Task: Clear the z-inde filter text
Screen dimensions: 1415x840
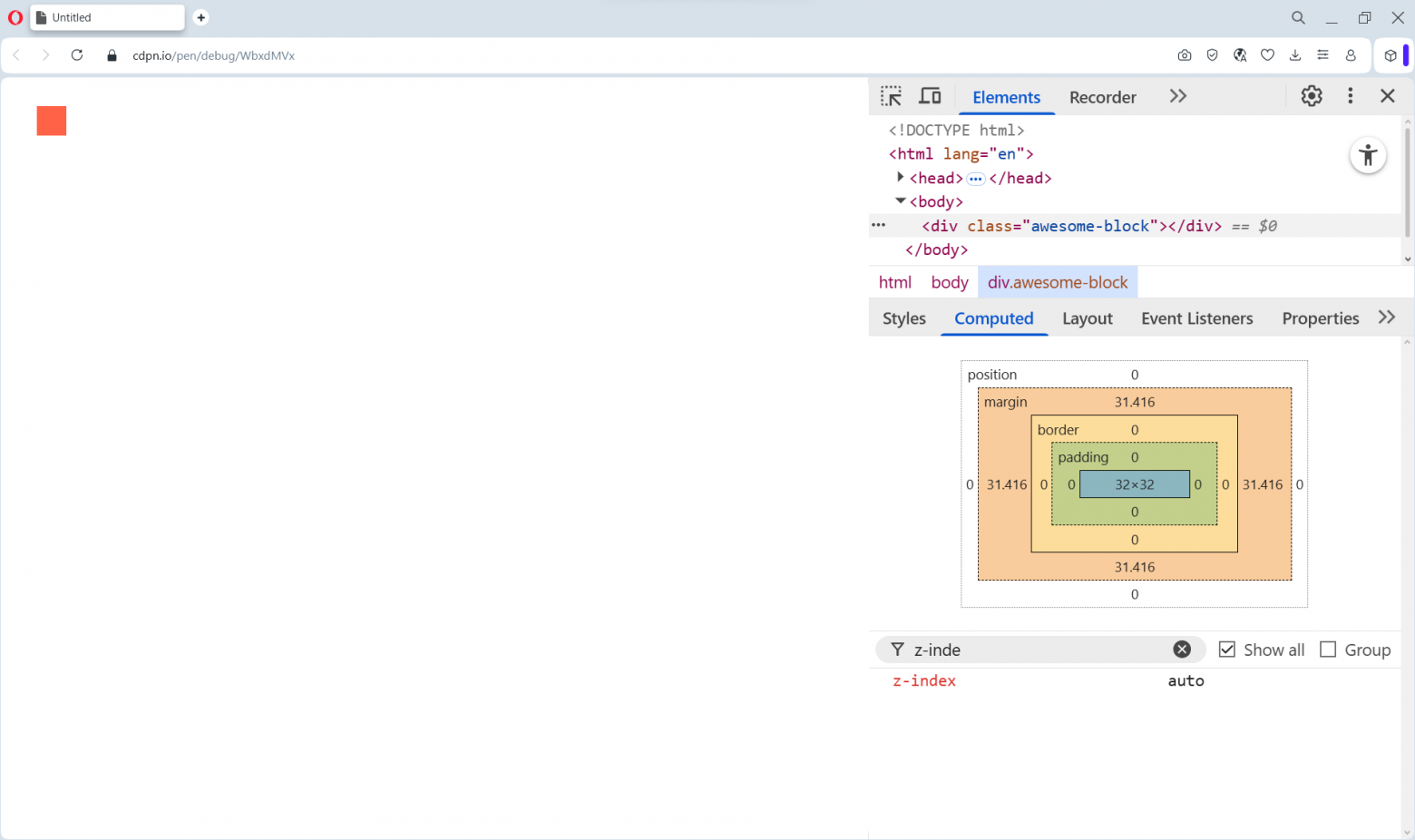Action: click(x=1182, y=650)
